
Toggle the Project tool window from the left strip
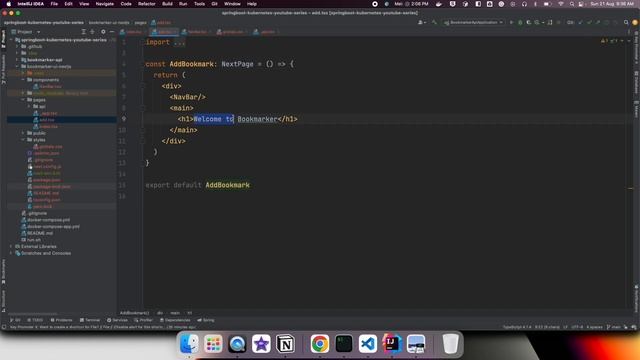pyautogui.click(x=3, y=40)
